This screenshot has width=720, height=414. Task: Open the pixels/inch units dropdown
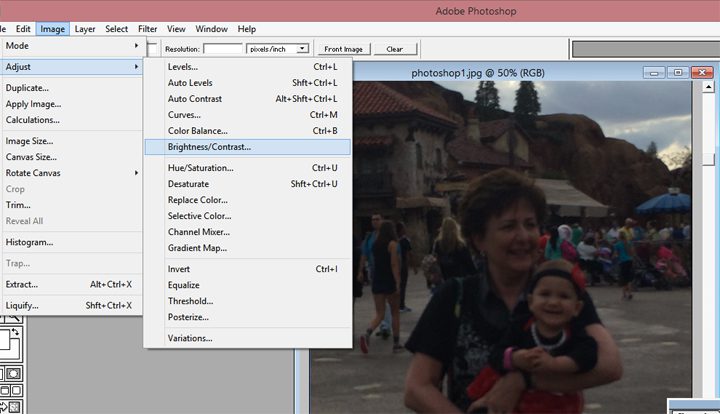pos(277,49)
